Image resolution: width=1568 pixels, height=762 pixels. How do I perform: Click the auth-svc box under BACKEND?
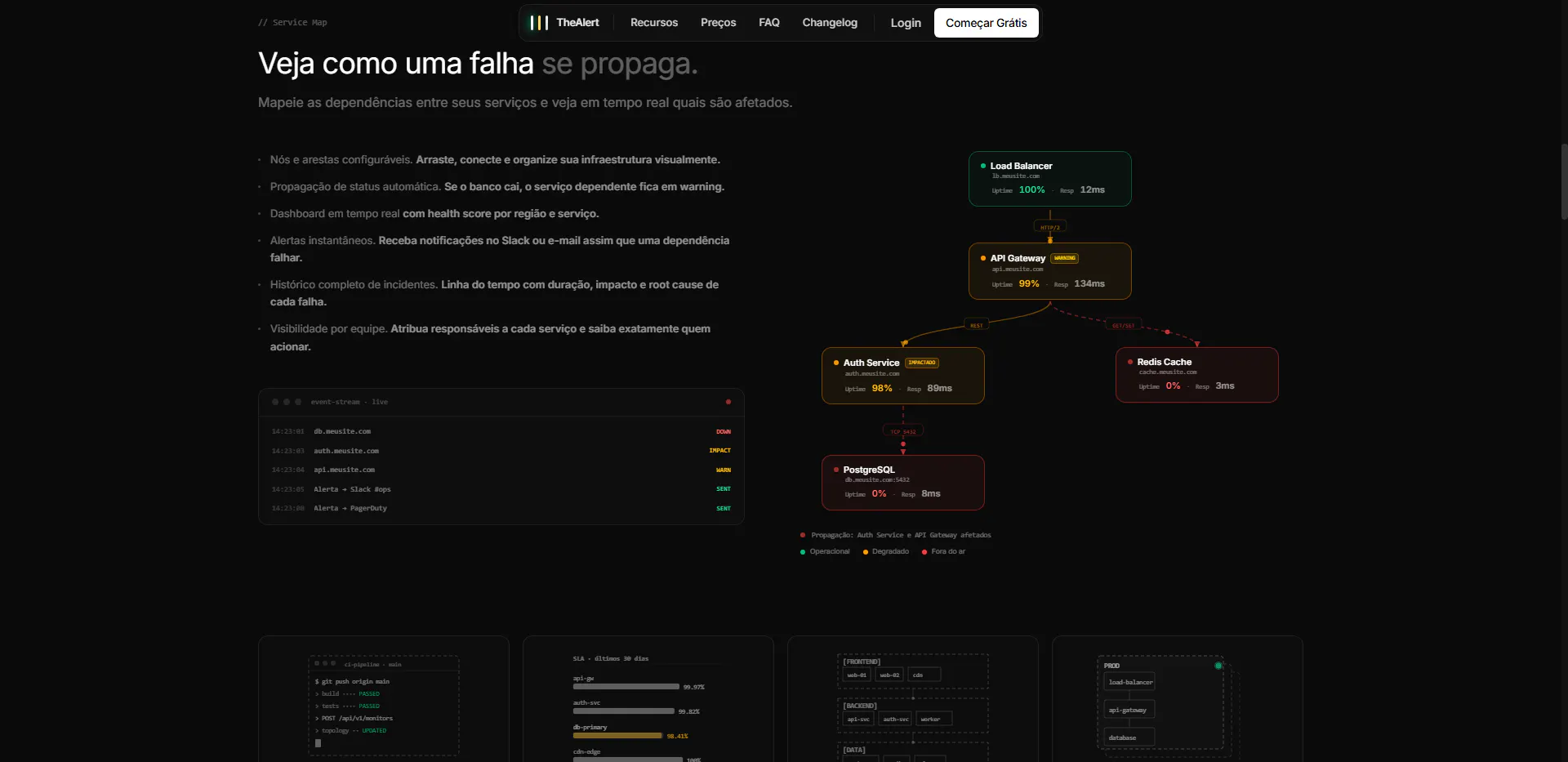click(896, 719)
